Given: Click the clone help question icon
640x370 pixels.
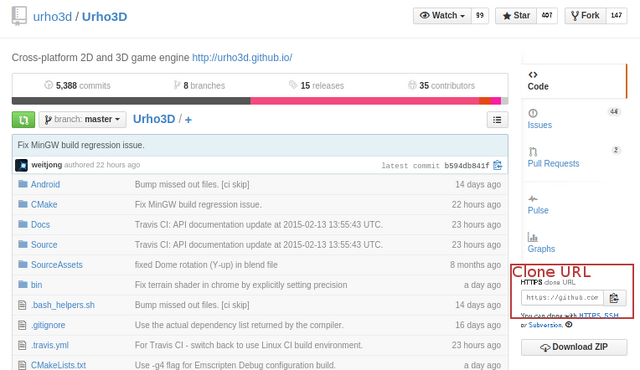Looking at the screenshot, I should click(569, 325).
